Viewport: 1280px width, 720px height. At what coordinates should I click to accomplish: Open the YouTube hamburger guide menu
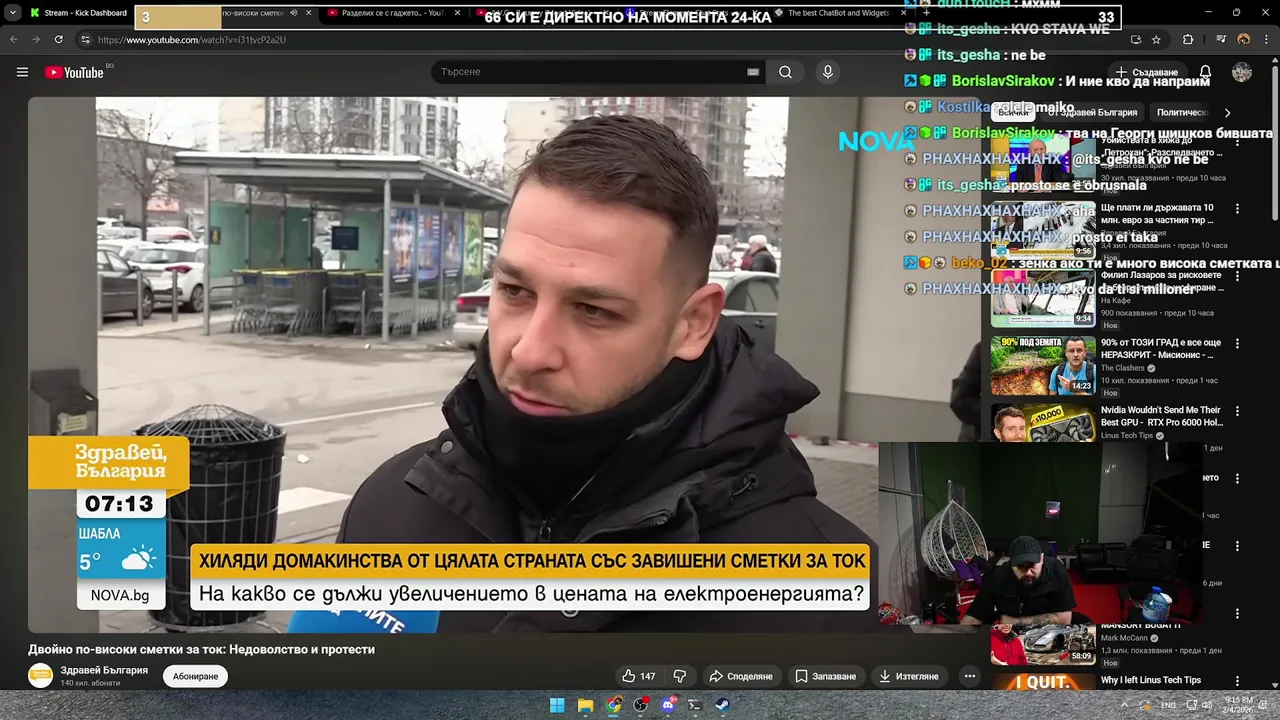[x=22, y=72]
